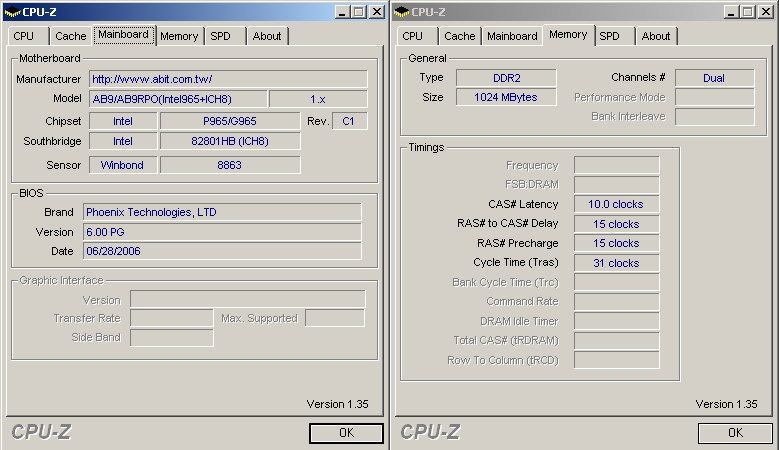Click BIOS date field 06/28/2006
779x450 pixels.
pyautogui.click(x=222, y=251)
